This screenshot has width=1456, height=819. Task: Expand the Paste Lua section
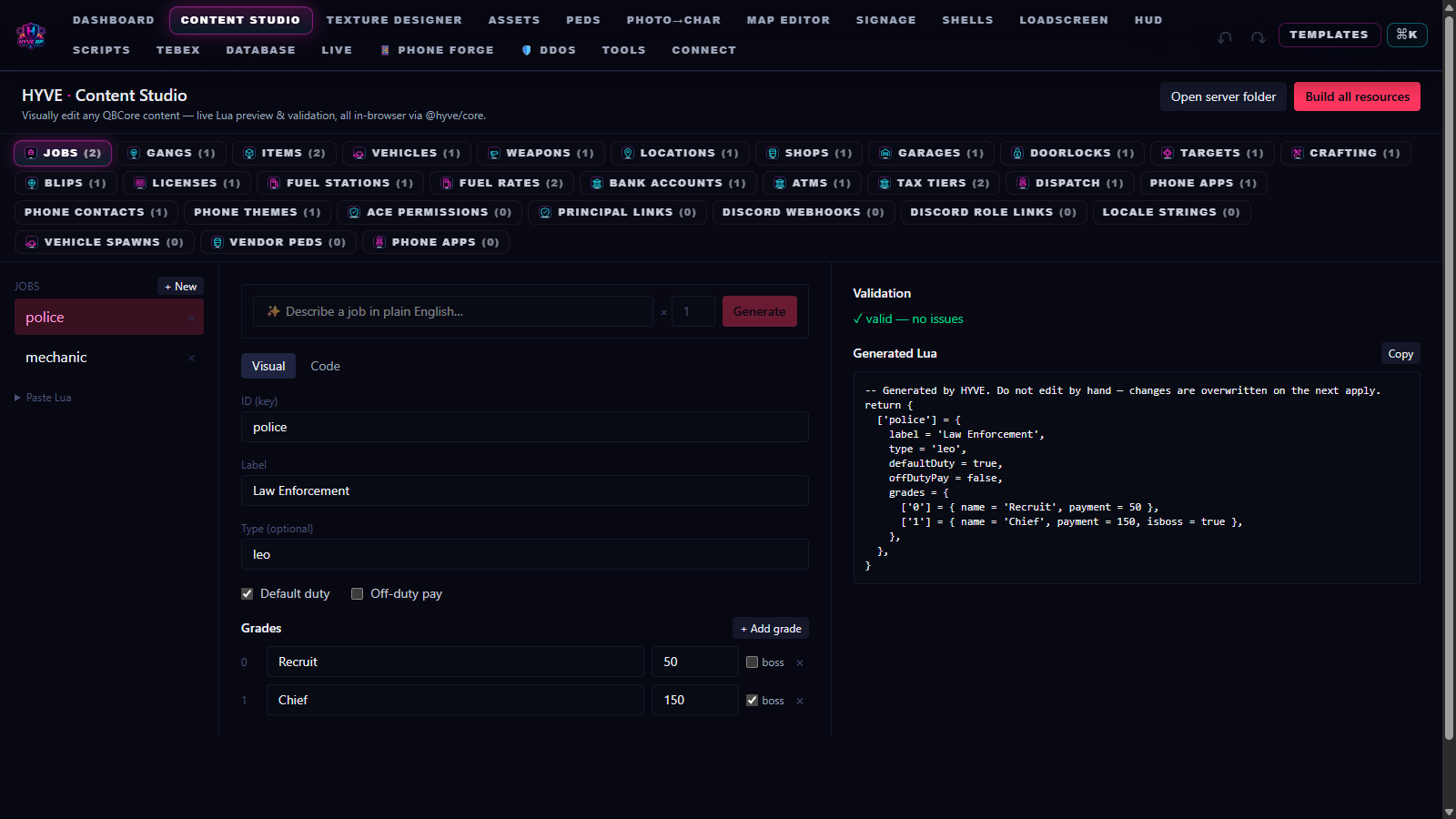(x=43, y=398)
